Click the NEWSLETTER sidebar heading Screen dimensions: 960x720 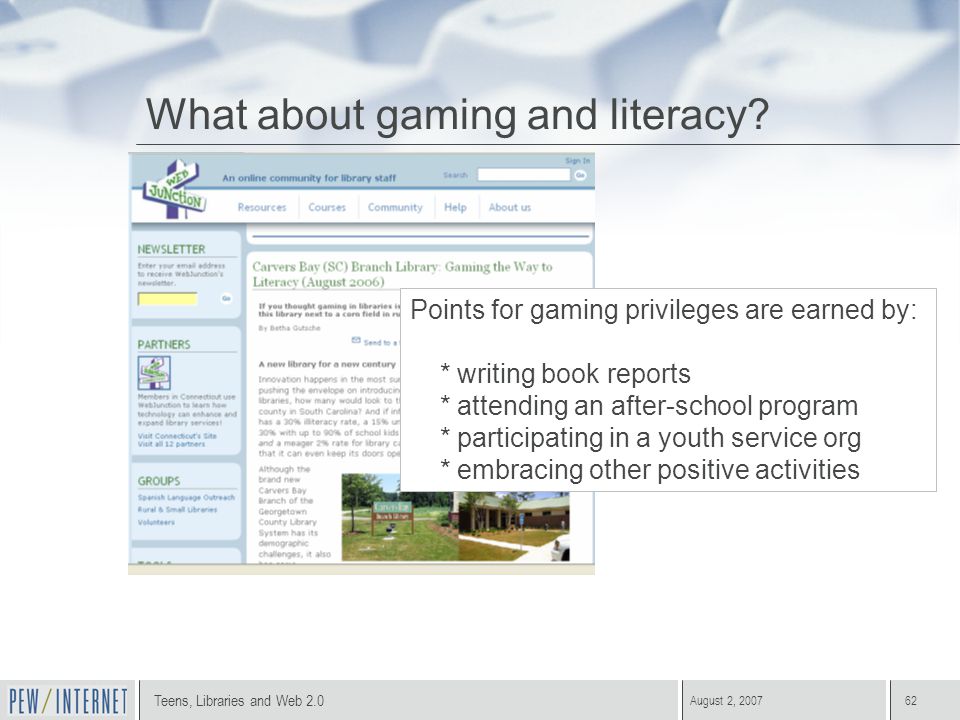point(171,249)
